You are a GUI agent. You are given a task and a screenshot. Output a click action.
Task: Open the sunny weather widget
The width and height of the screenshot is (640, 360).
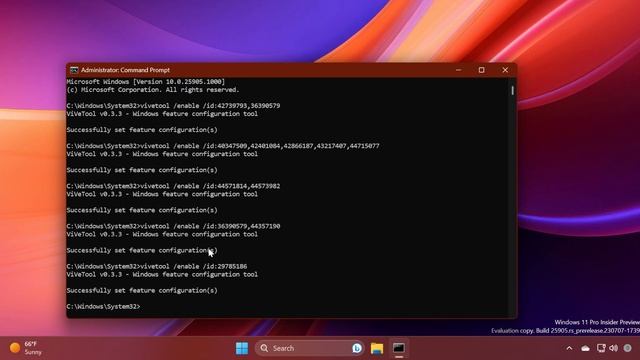[26, 348]
